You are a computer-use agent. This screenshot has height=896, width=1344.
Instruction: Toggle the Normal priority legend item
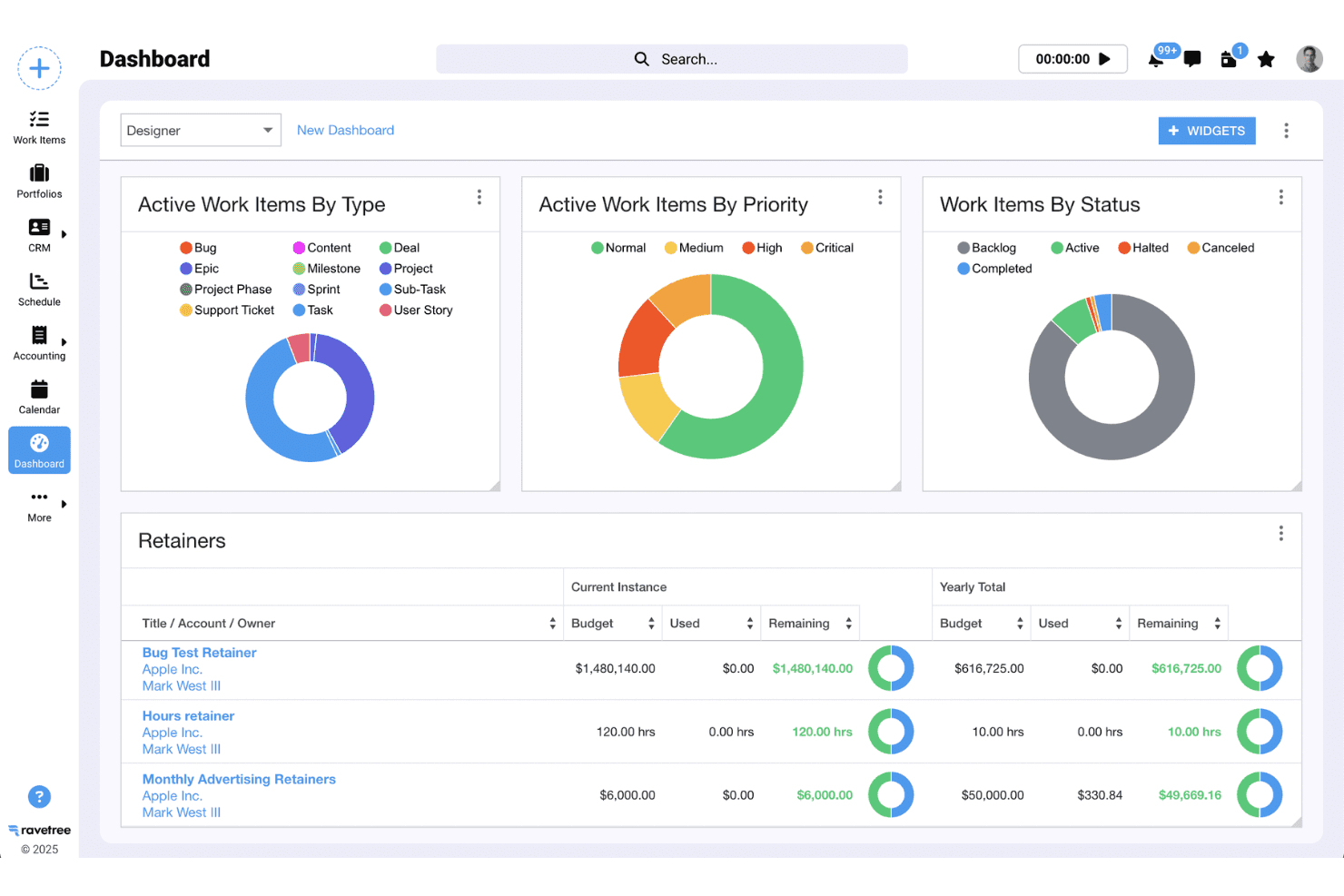[618, 248]
